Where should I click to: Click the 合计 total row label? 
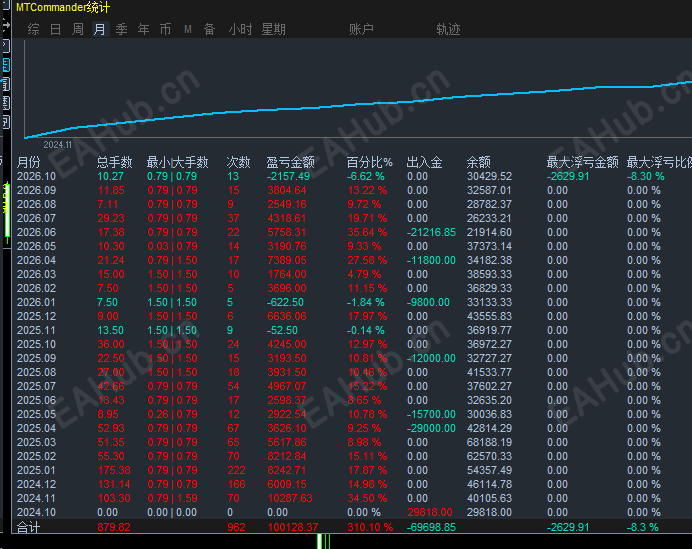pyautogui.click(x=28, y=527)
